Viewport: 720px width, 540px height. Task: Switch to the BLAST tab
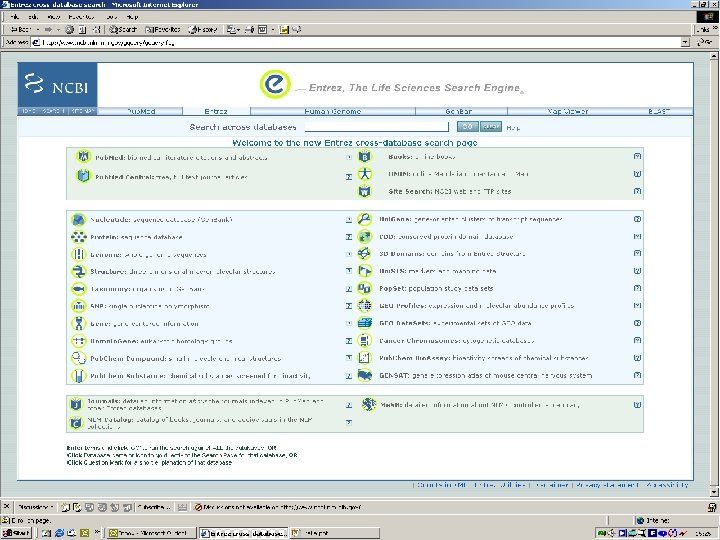(x=659, y=111)
